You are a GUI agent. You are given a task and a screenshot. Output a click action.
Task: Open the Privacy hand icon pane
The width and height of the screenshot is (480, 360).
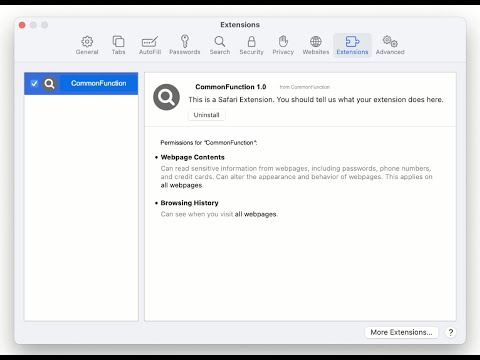tap(283, 45)
